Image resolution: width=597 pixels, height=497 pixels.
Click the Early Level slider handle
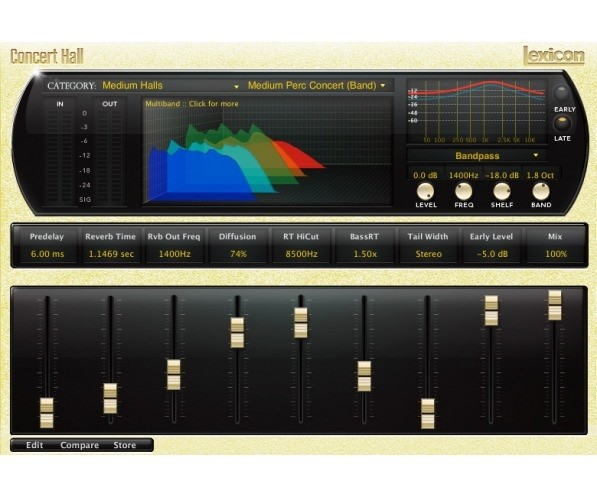[491, 310]
